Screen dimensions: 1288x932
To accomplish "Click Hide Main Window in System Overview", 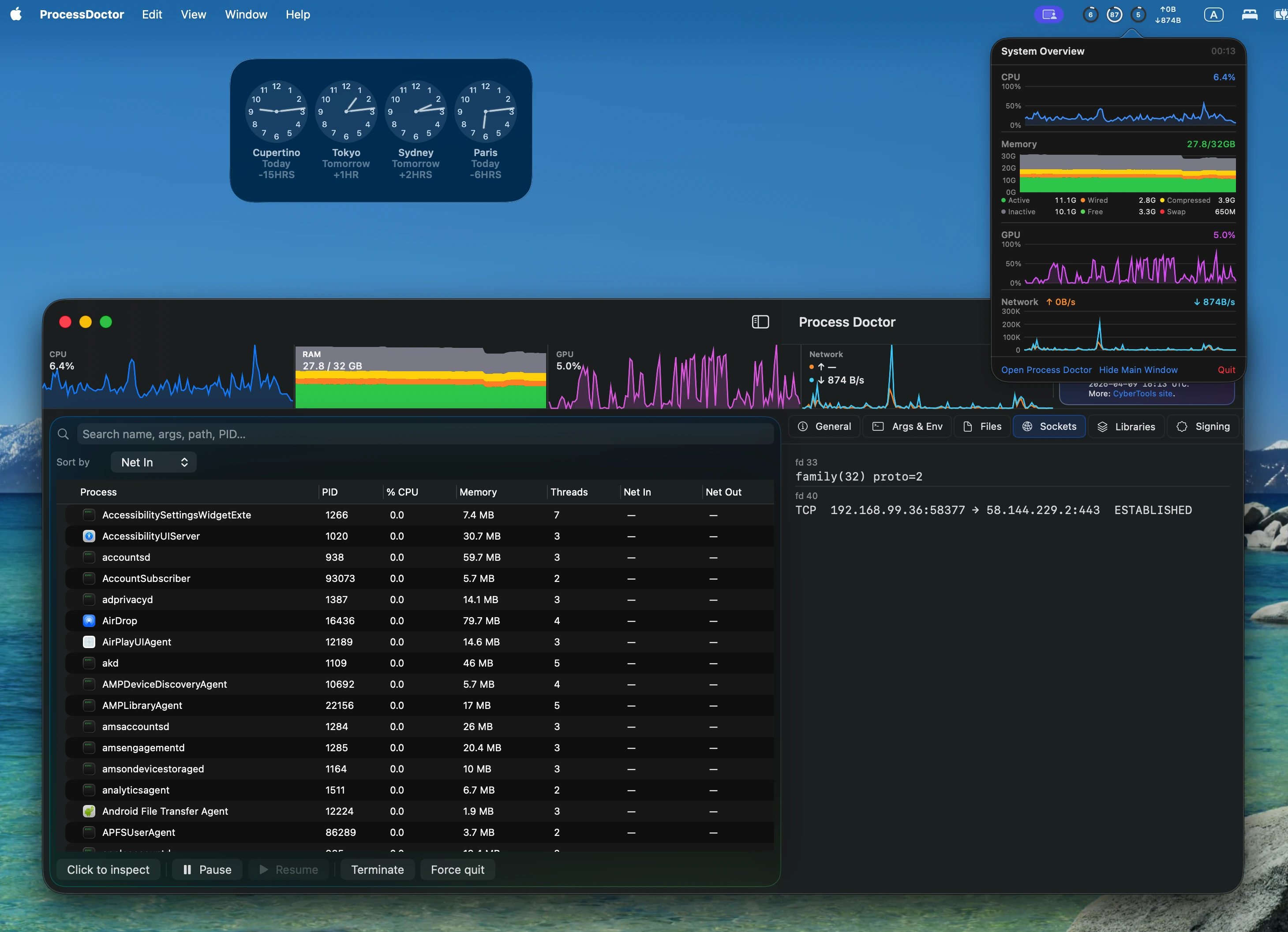I will pyautogui.click(x=1138, y=369).
